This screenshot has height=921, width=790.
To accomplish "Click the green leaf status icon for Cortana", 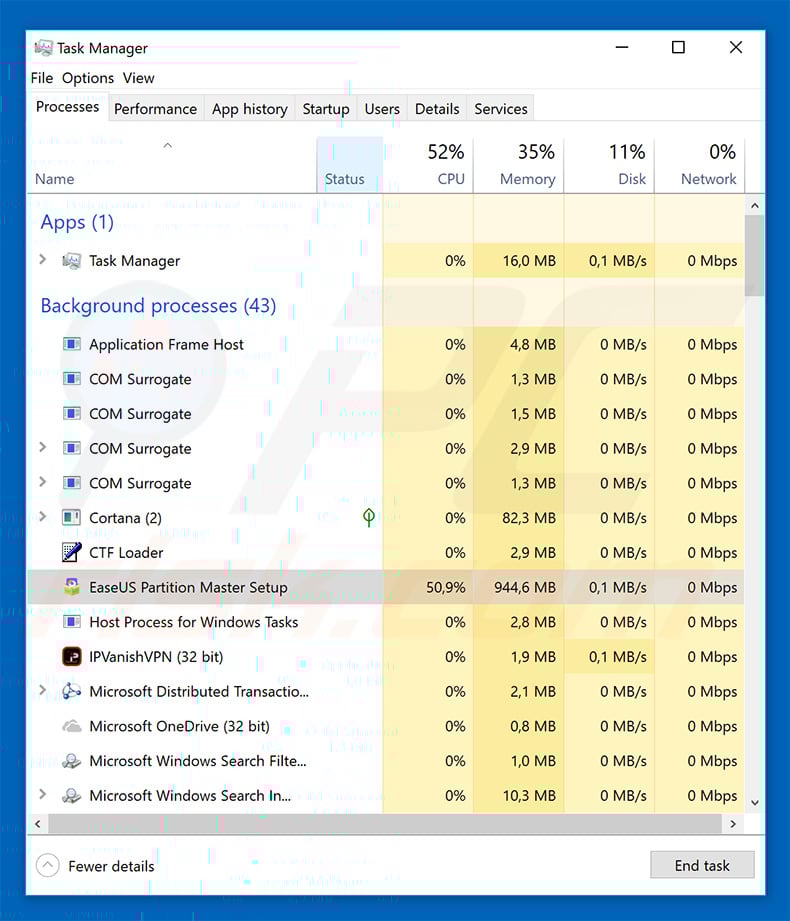I will tap(369, 517).
